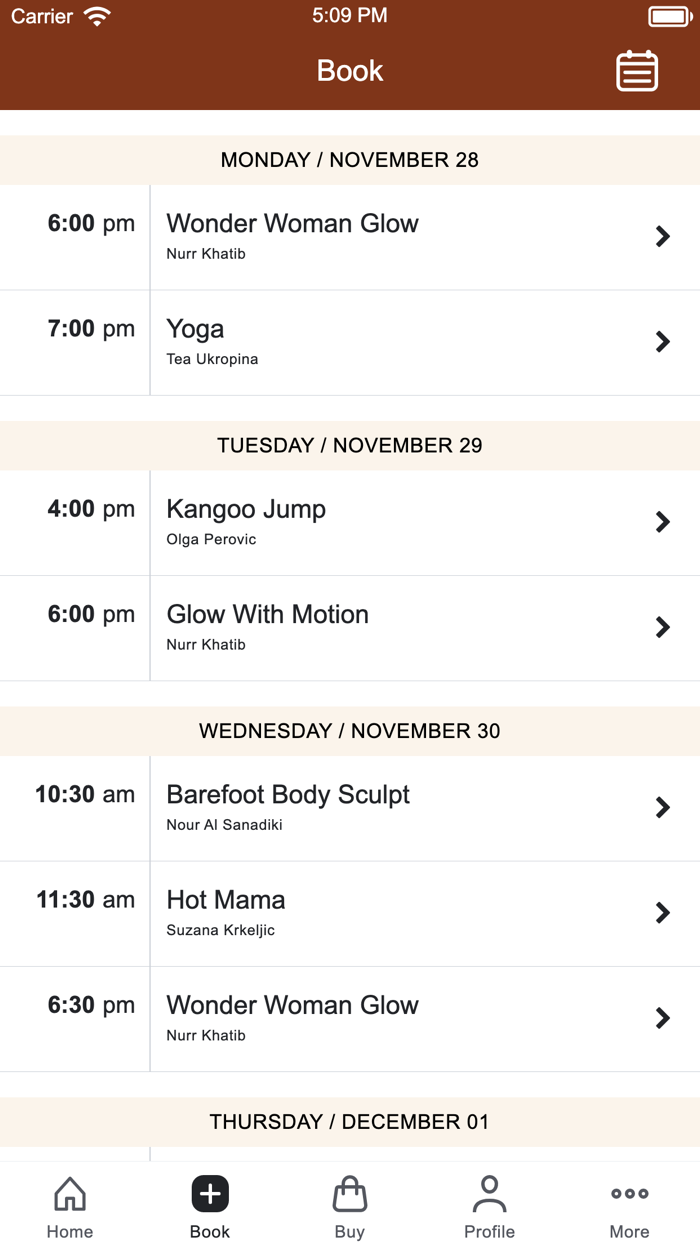Expand chevron for Kangoo Jump class
Screen dimensions: 700x1244
click(x=662, y=522)
